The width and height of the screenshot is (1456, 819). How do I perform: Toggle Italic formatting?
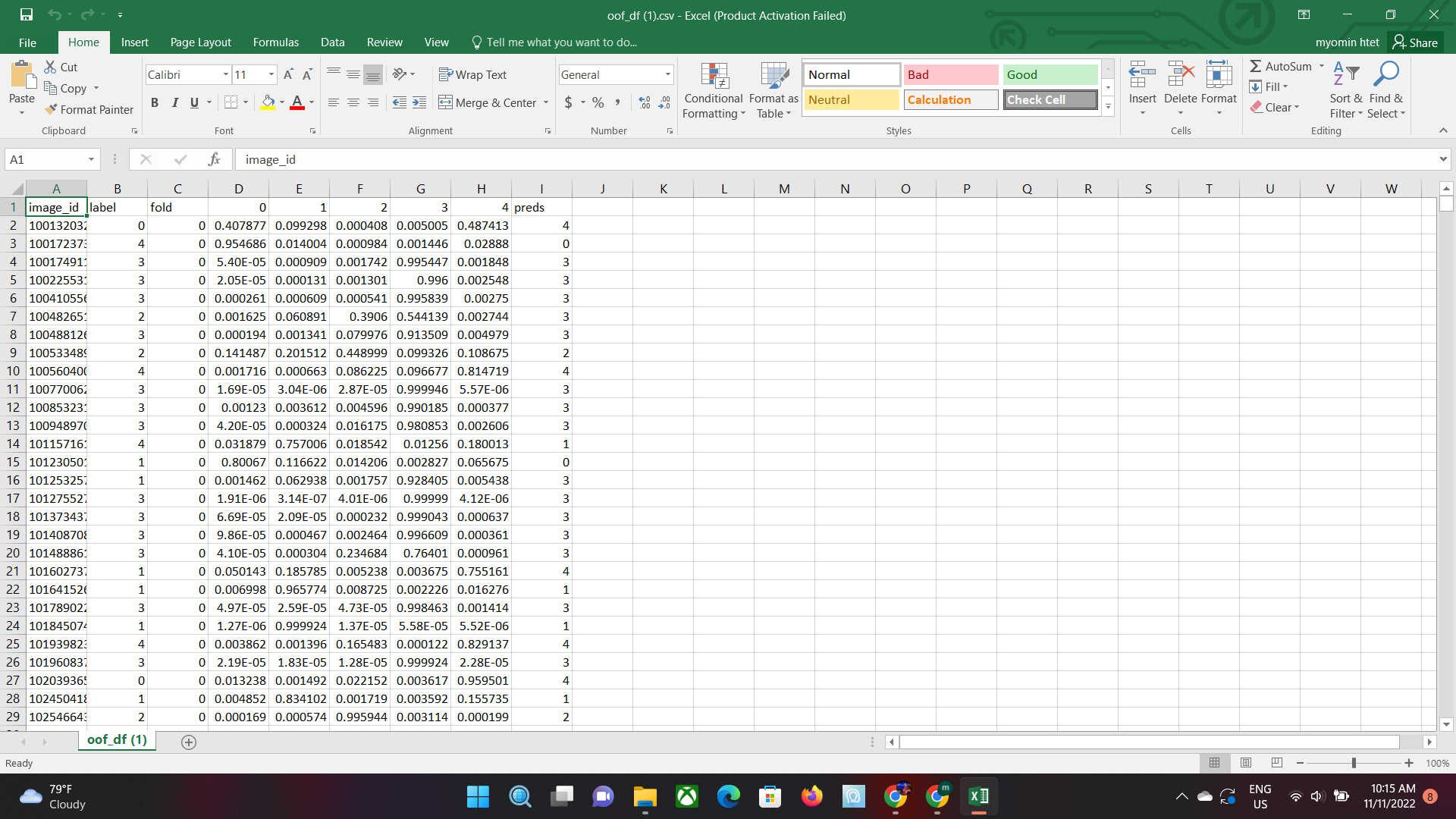click(x=174, y=102)
